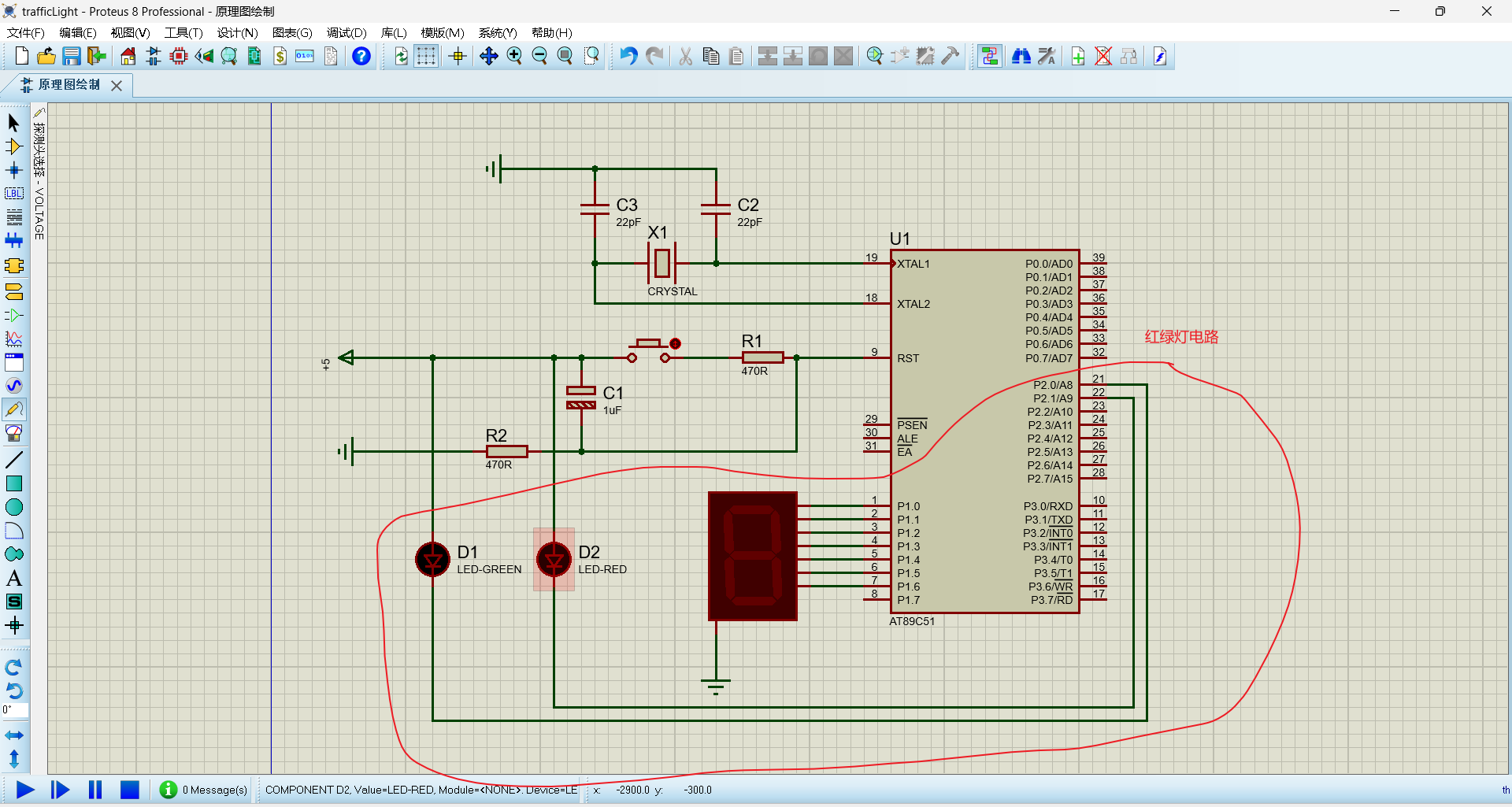Select the Junction dot mode tool
Image resolution: width=1512 pixels, height=807 pixels.
pos(13,170)
